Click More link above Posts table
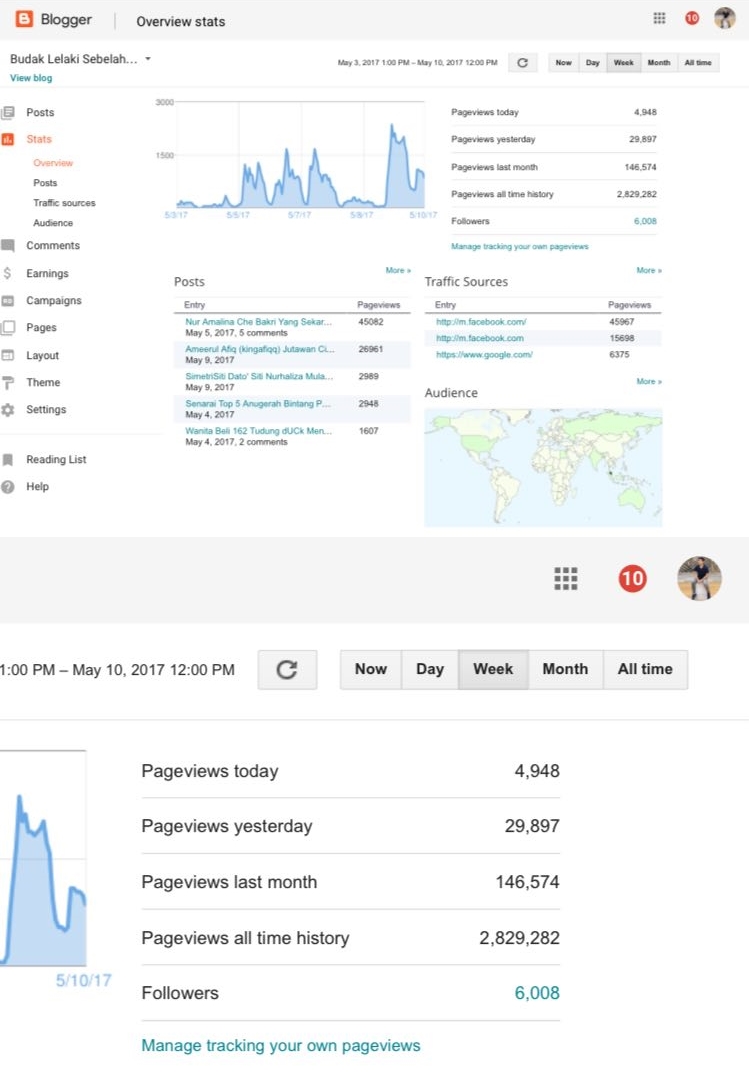 (x=398, y=270)
